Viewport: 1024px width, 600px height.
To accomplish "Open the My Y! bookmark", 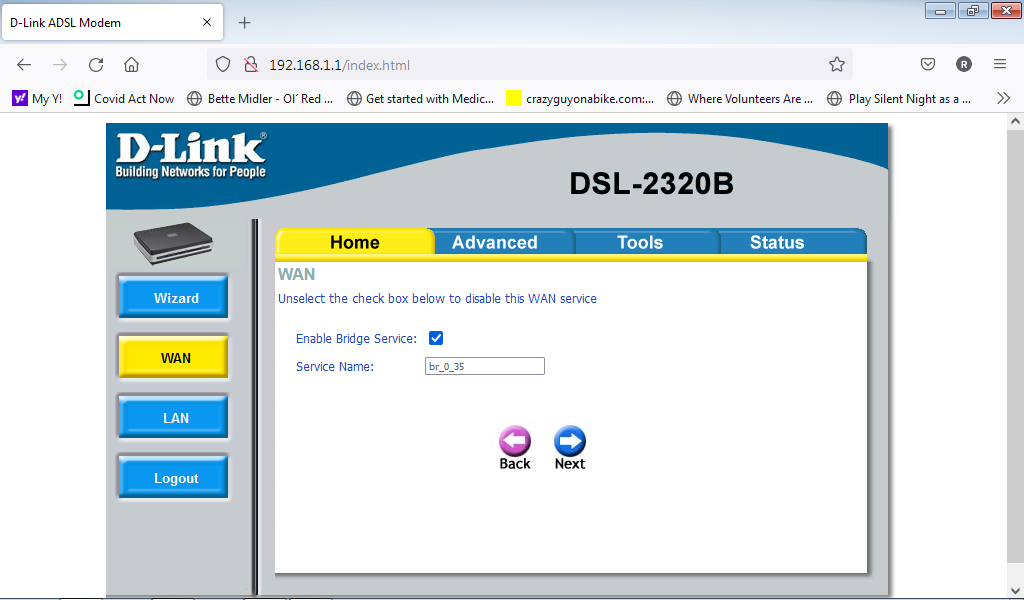I will [x=37, y=99].
